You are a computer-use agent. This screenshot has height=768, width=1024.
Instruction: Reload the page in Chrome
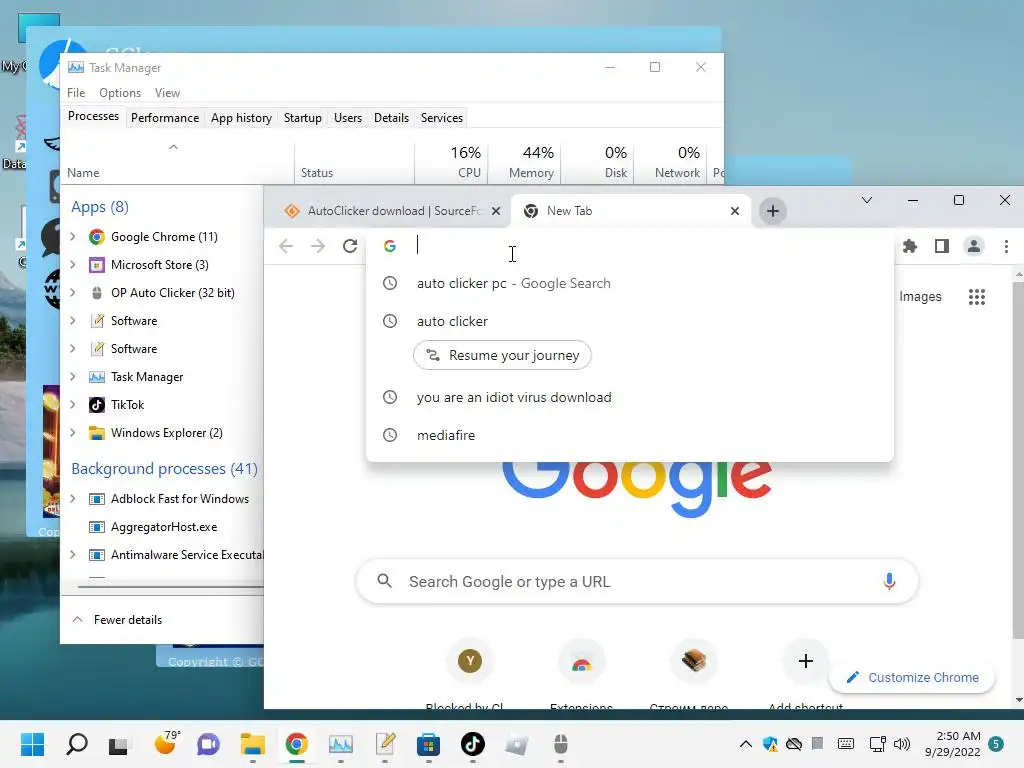350,246
